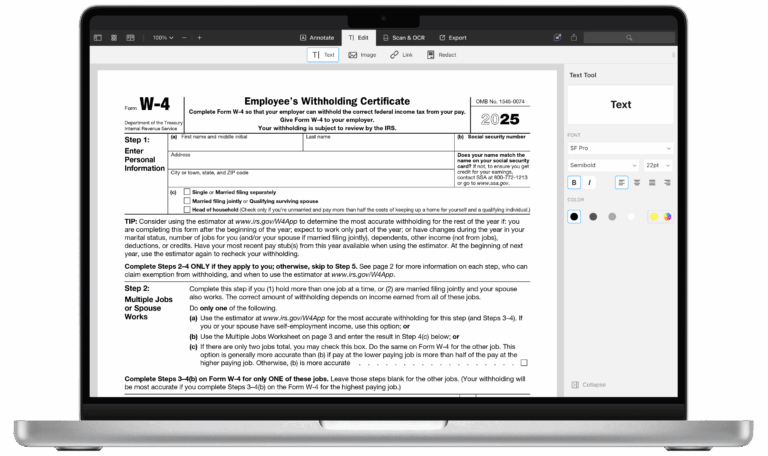Click the First name and middle initial field
This screenshot has height=456, width=768.
point(236,143)
